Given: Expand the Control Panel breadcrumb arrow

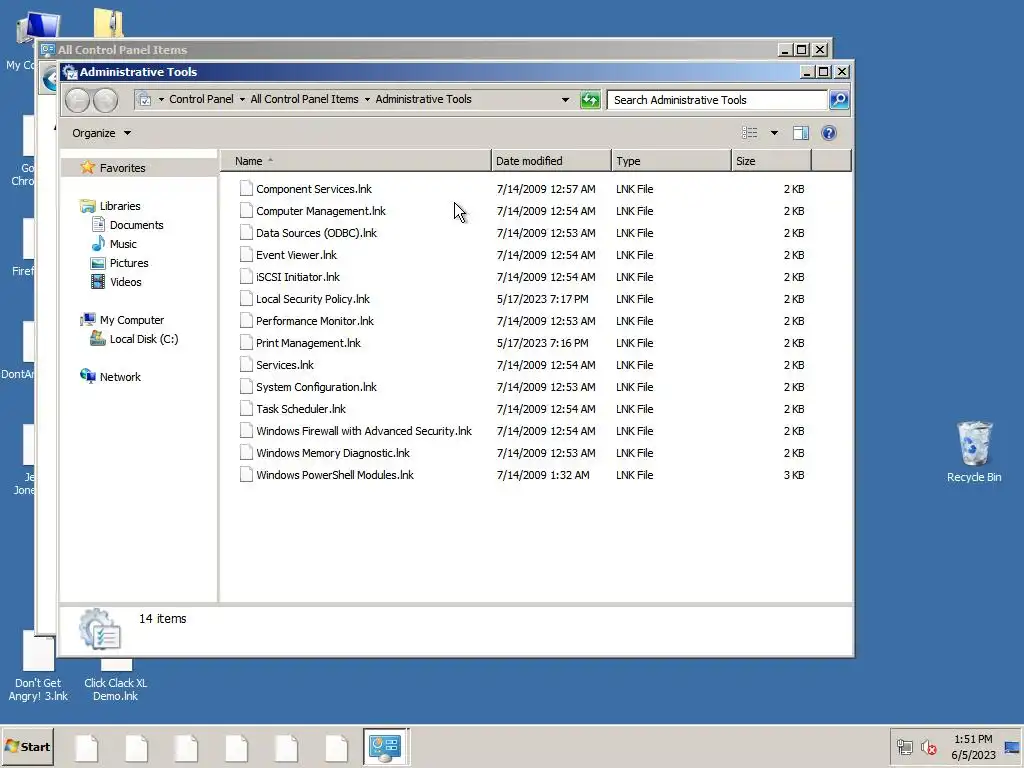Looking at the screenshot, I should tap(242, 99).
